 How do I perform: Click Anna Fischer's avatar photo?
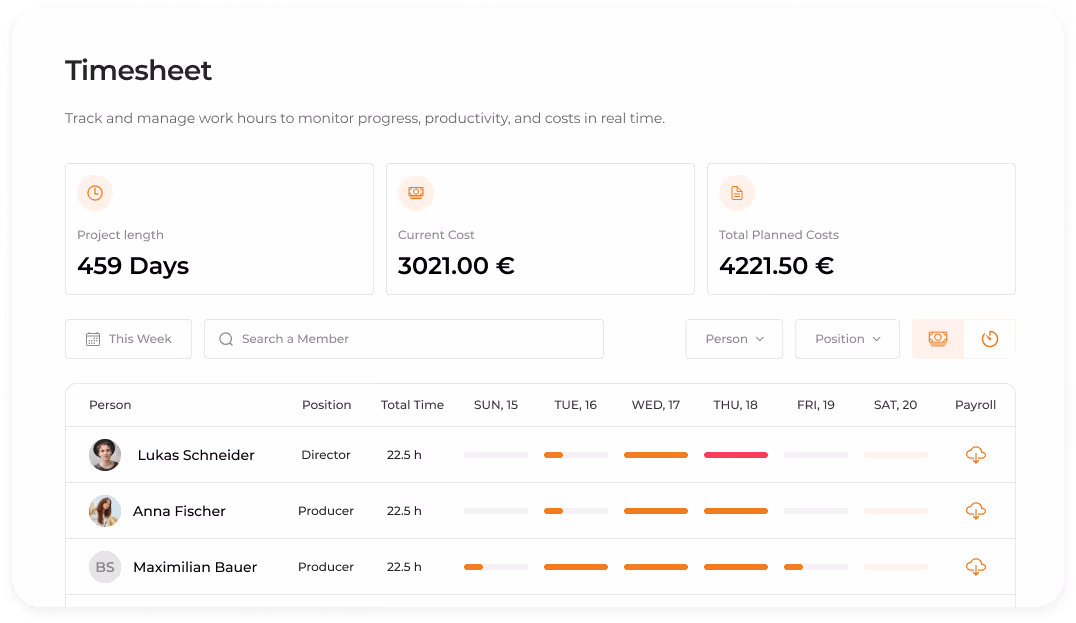click(105, 511)
